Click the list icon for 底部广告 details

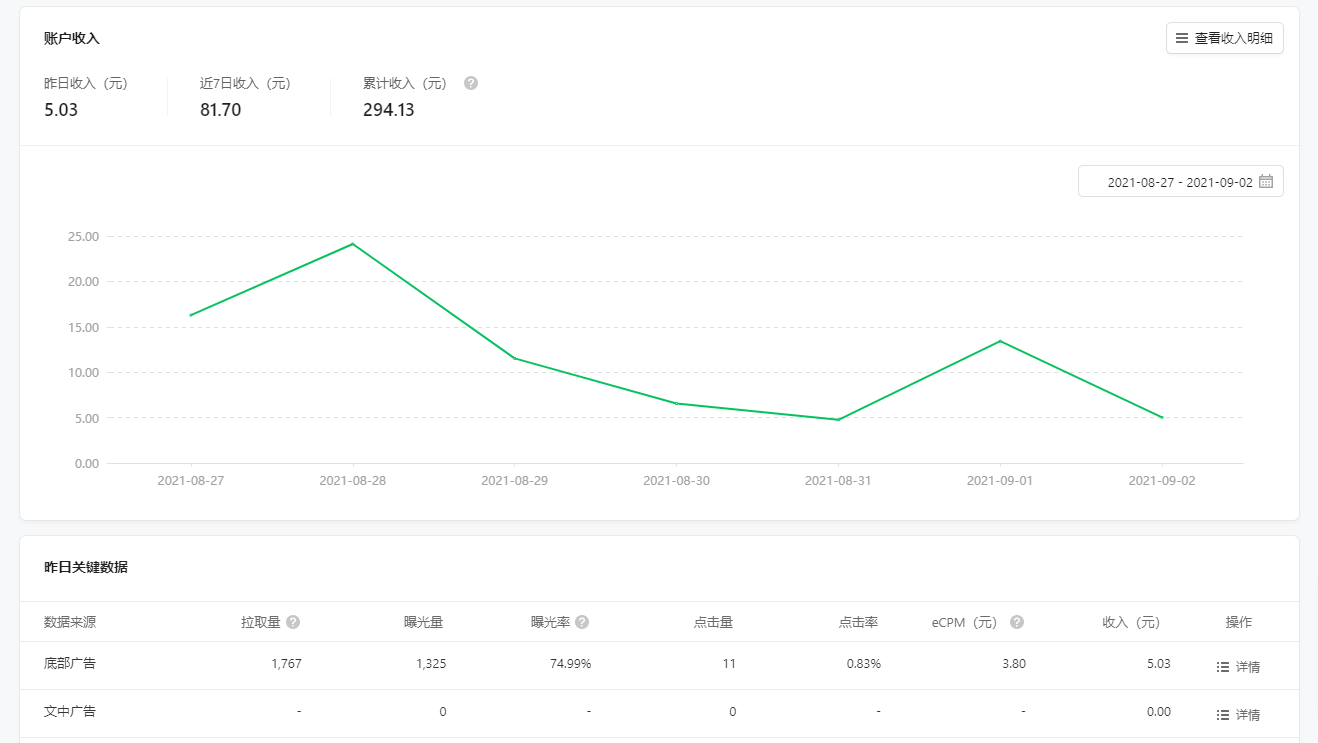click(1222, 667)
